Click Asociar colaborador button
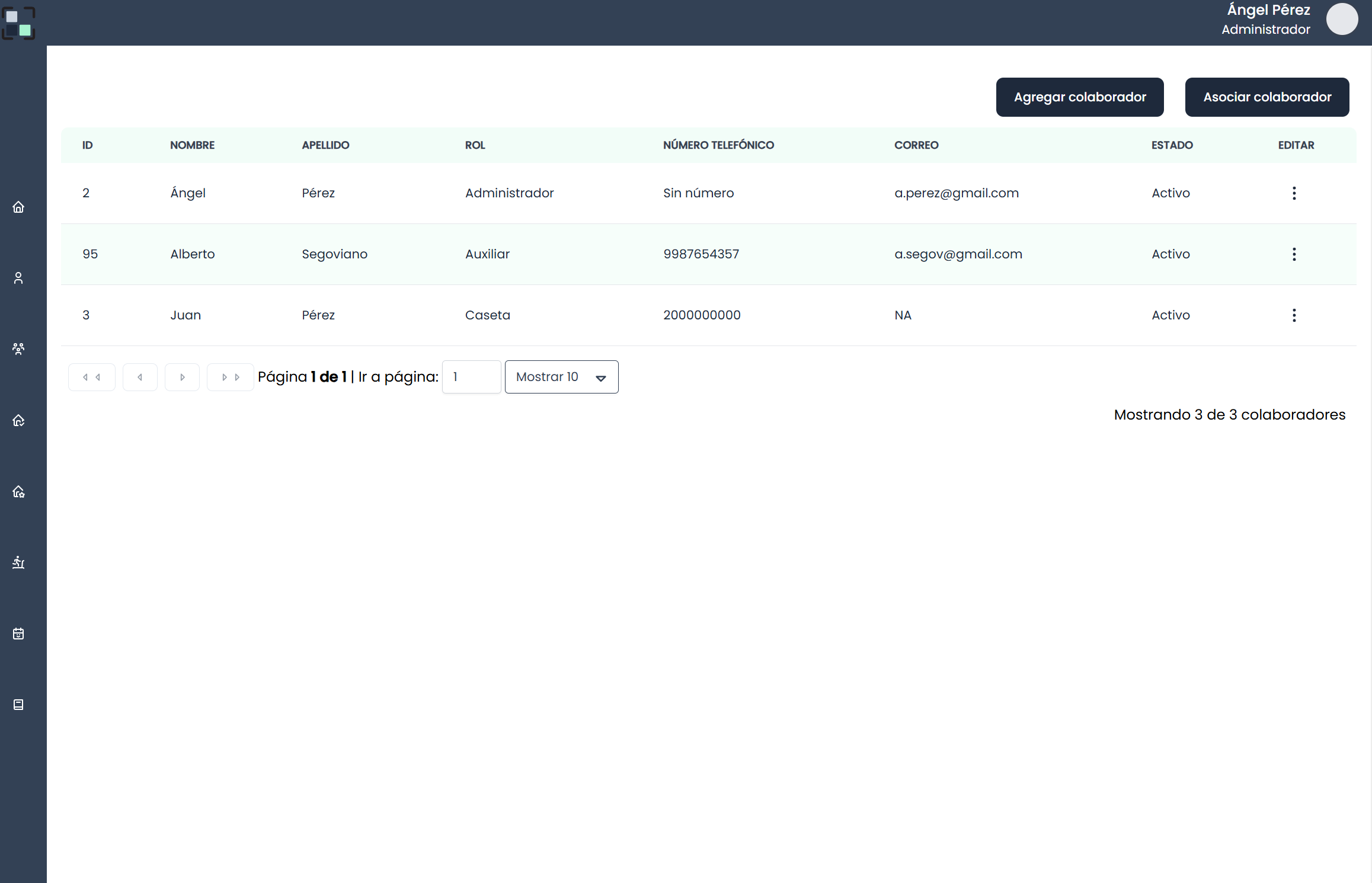Screen dimensions: 1372x883 click(1267, 97)
